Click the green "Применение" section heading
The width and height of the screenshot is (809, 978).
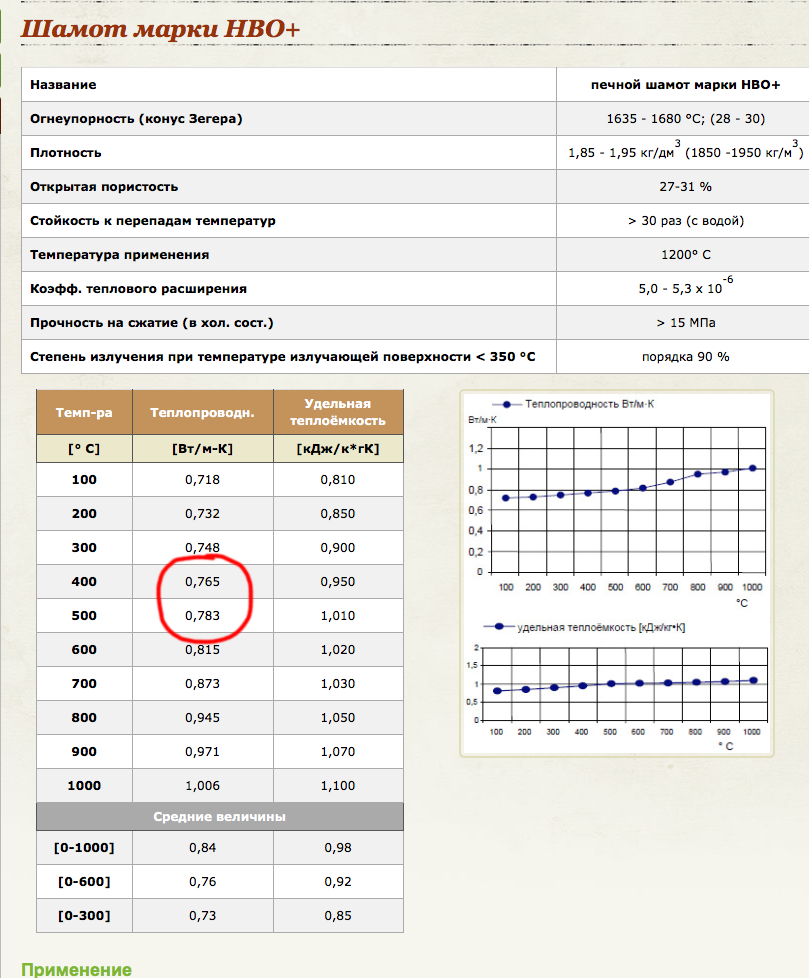pos(76,969)
